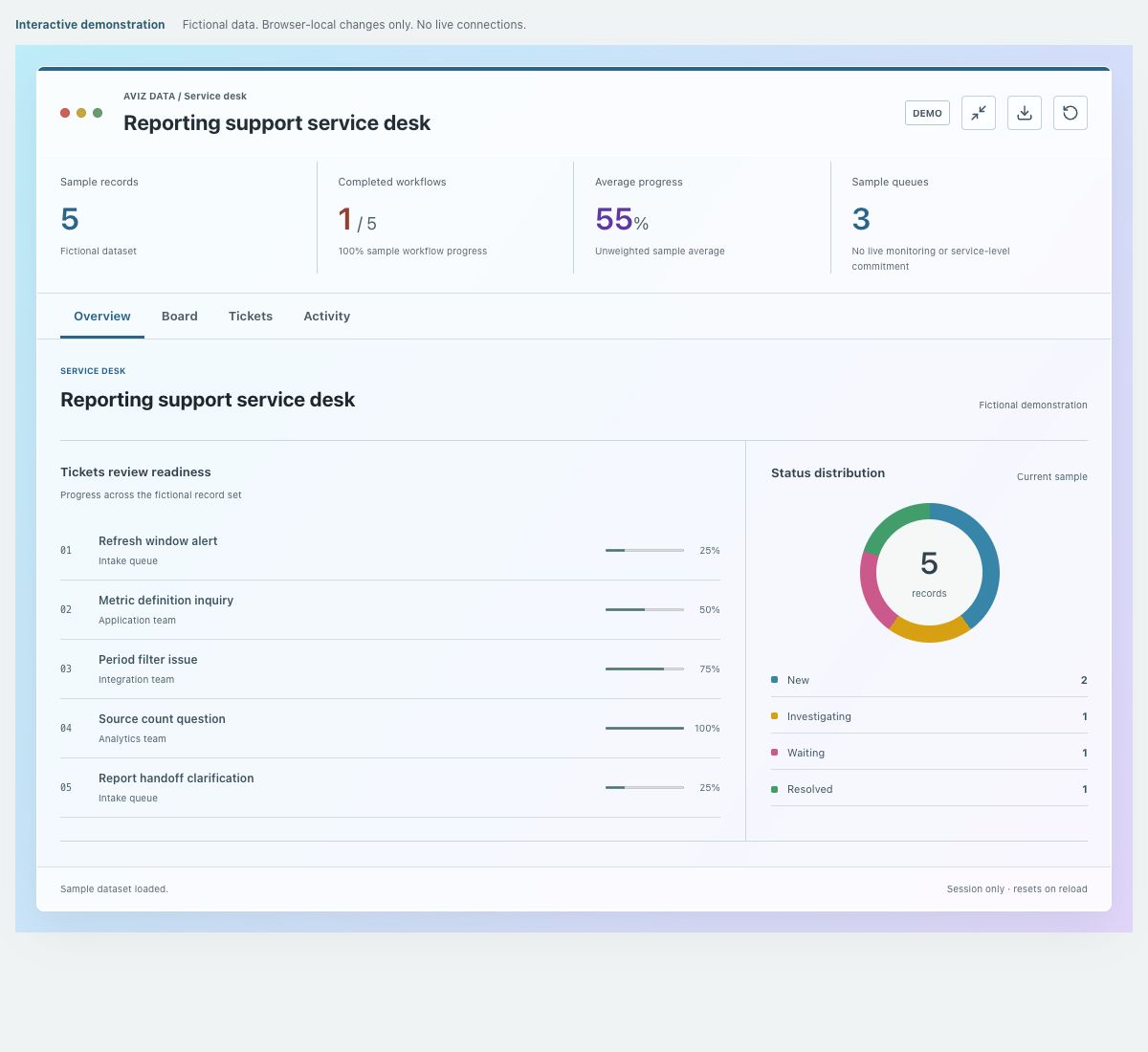Click the collapse/minimize view icon
The height and width of the screenshot is (1052, 1148).
[979, 113]
